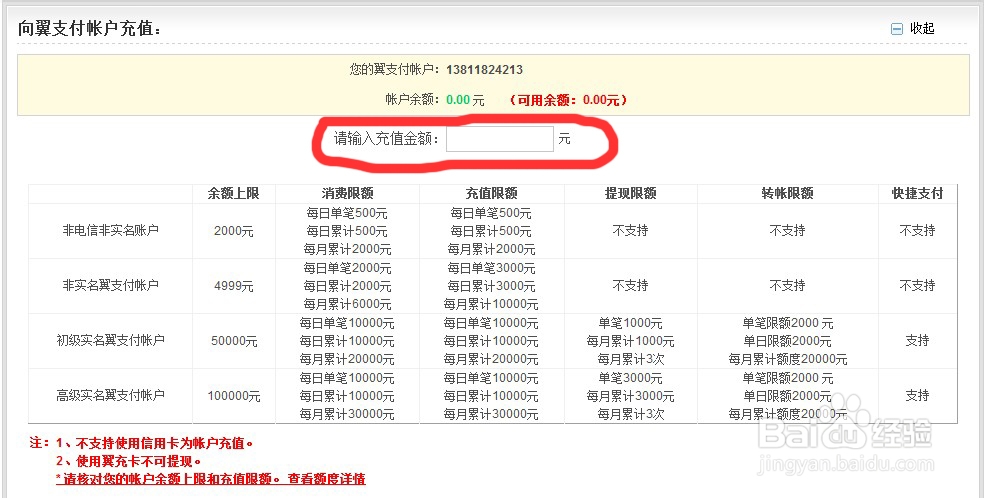Click the 可用余额 red text
The image size is (988, 498).
568,100
